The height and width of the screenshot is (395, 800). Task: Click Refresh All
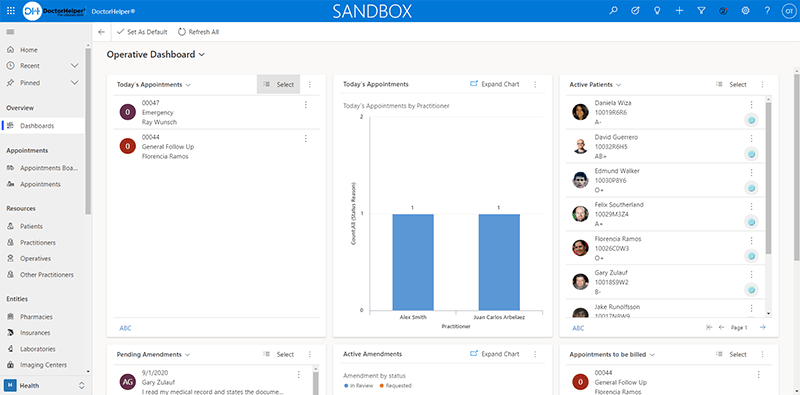pos(198,32)
